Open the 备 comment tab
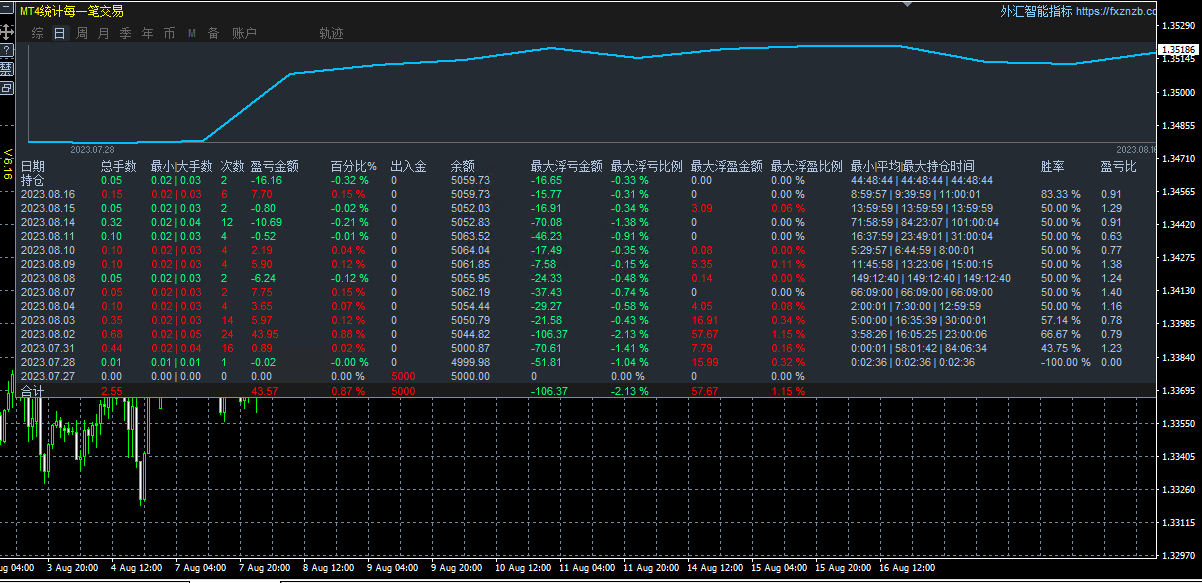The height and width of the screenshot is (583, 1202). pyautogui.click(x=213, y=33)
